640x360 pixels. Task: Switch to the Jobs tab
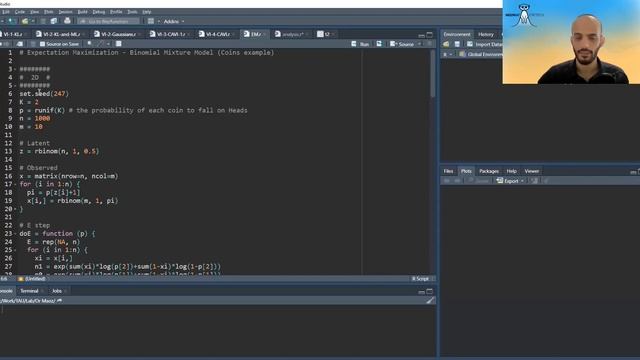(57, 291)
